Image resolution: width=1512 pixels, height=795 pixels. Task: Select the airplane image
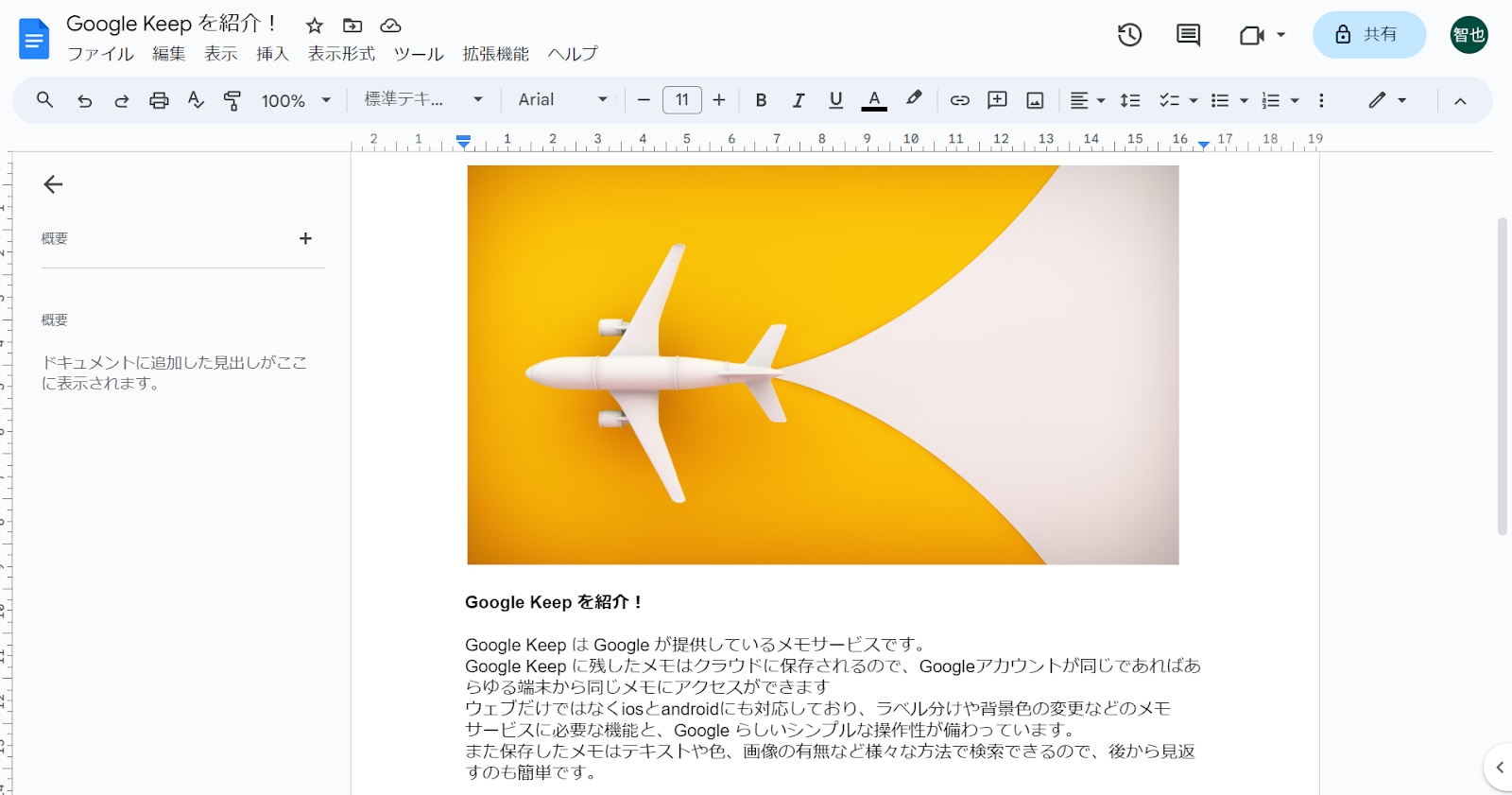coord(823,365)
